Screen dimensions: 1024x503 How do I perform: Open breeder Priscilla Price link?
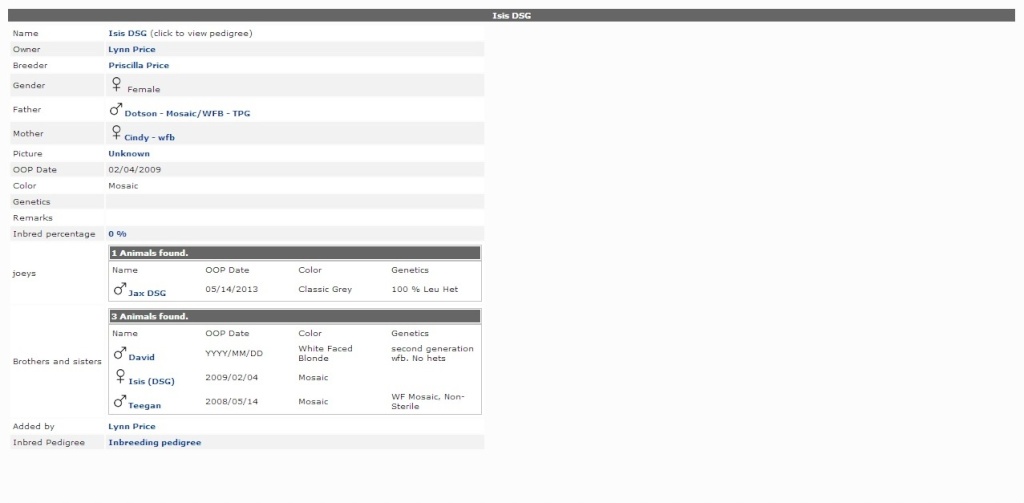138,65
